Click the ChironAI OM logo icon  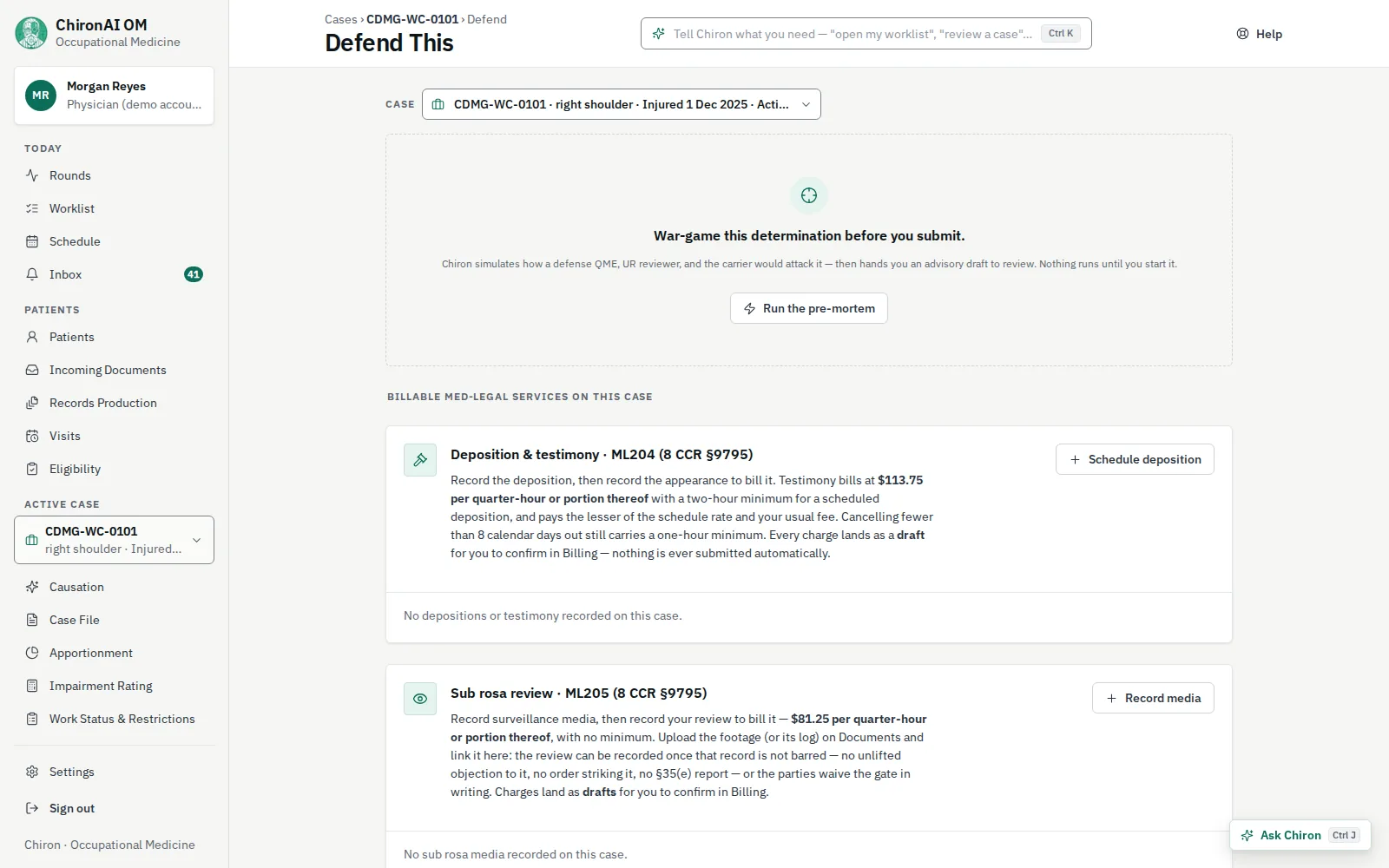(31, 33)
